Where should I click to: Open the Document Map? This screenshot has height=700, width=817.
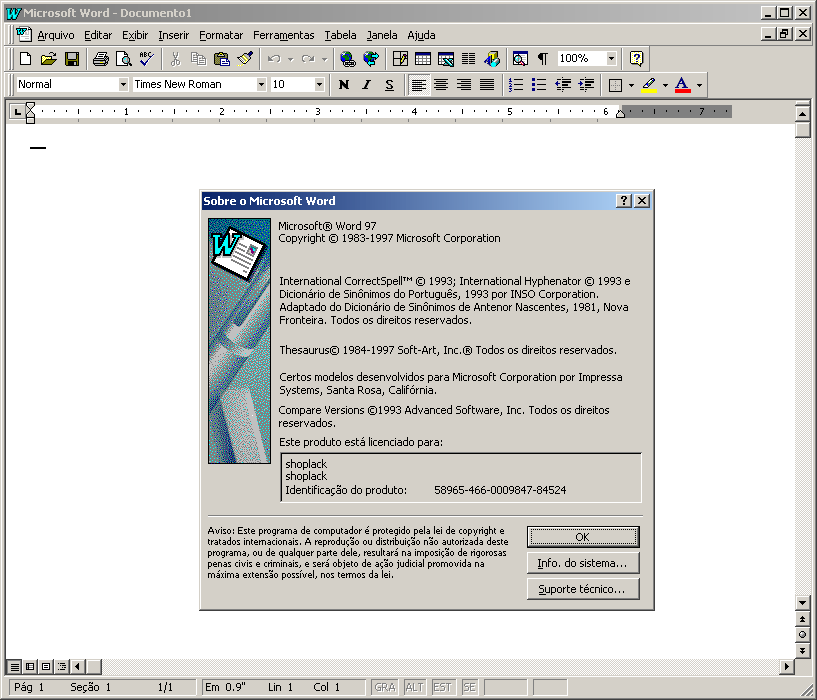coord(520,59)
